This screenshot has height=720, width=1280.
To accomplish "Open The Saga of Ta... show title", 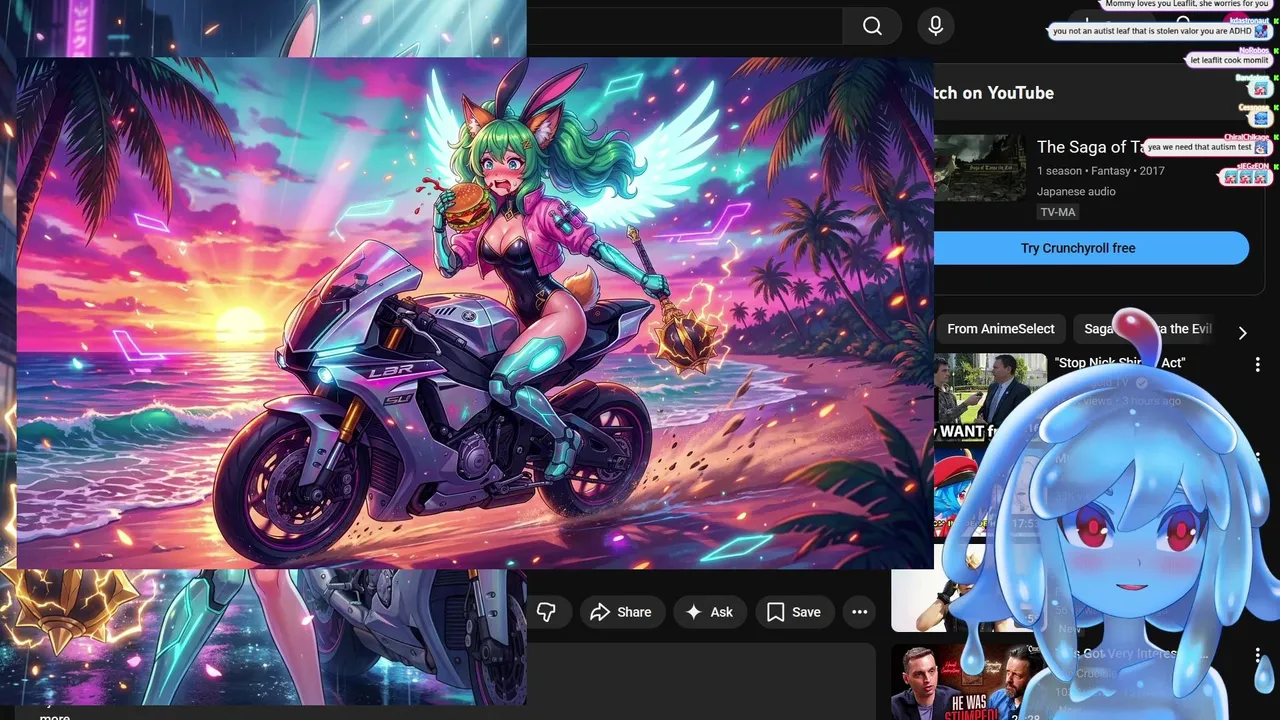I will coord(1089,147).
